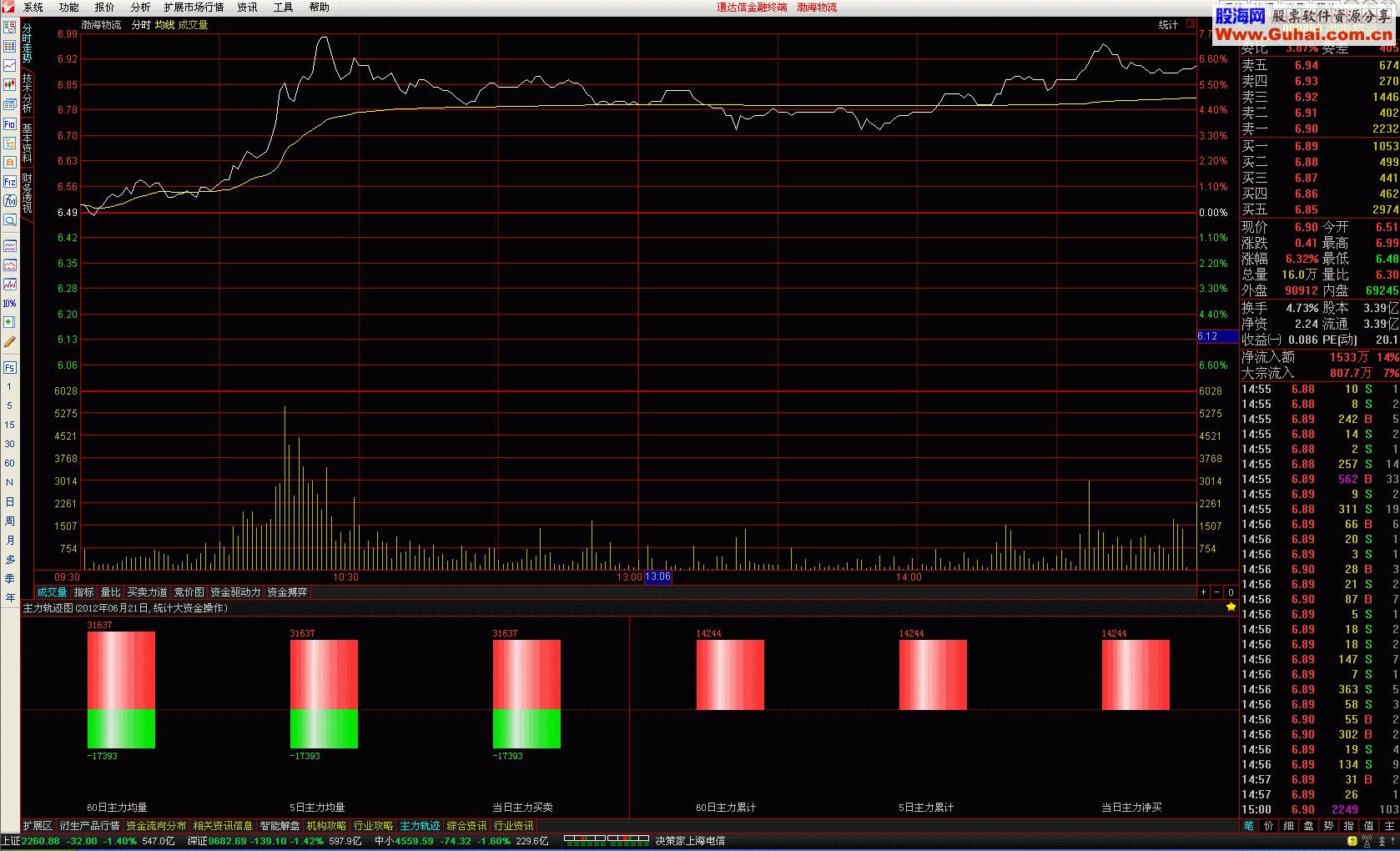Image resolution: width=1400 pixels, height=851 pixels.
Task: Click the 扩展区 button at bottom left
Action: coord(38,826)
